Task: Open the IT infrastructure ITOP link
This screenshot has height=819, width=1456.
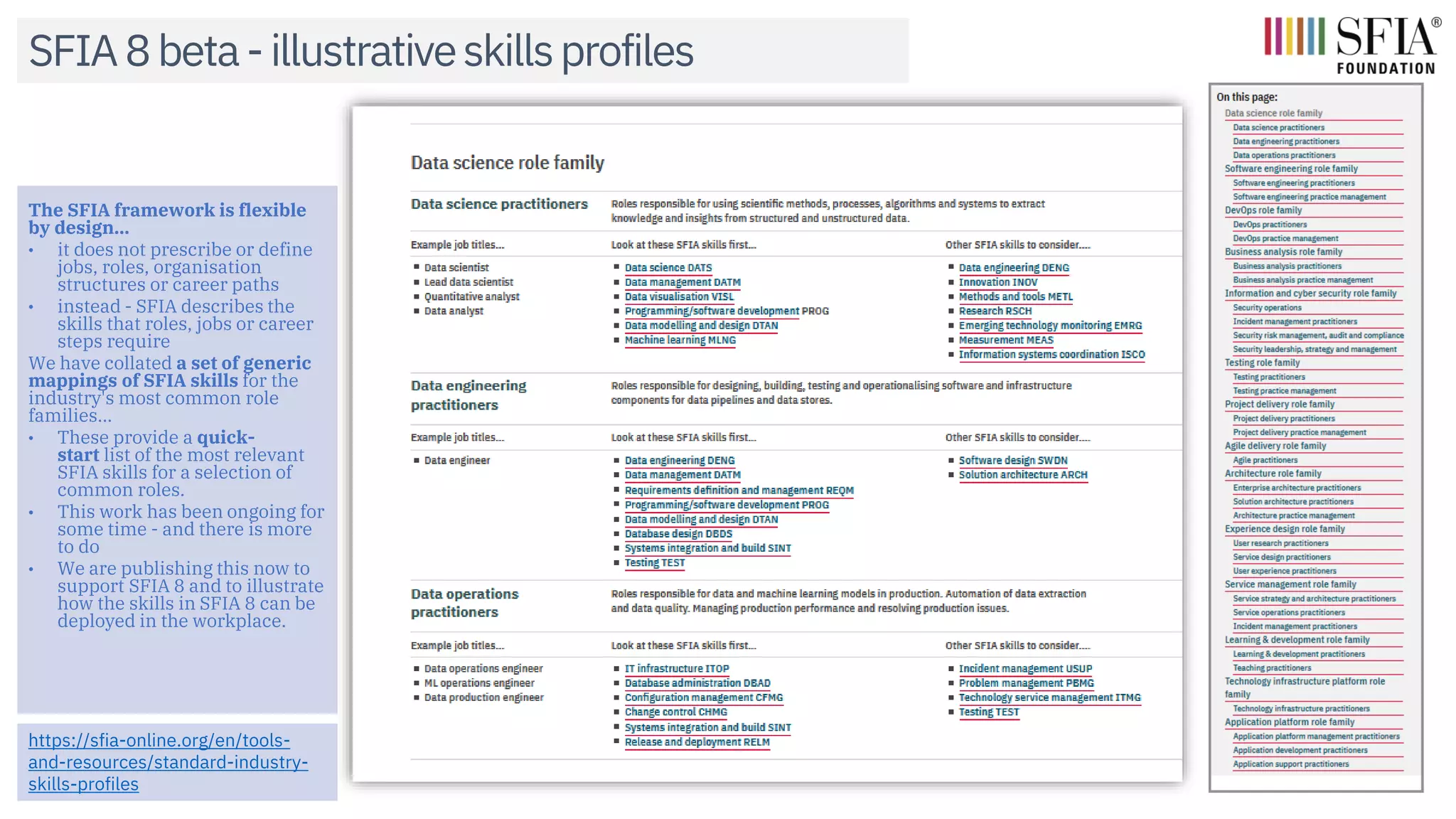Action: 677,669
